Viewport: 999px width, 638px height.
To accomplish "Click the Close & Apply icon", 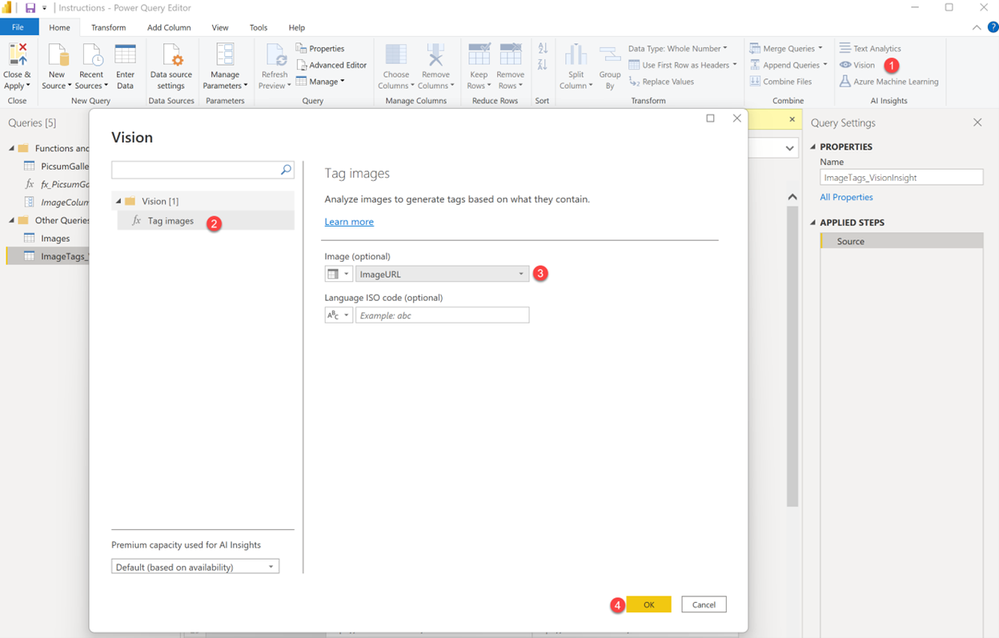I will tap(17, 55).
